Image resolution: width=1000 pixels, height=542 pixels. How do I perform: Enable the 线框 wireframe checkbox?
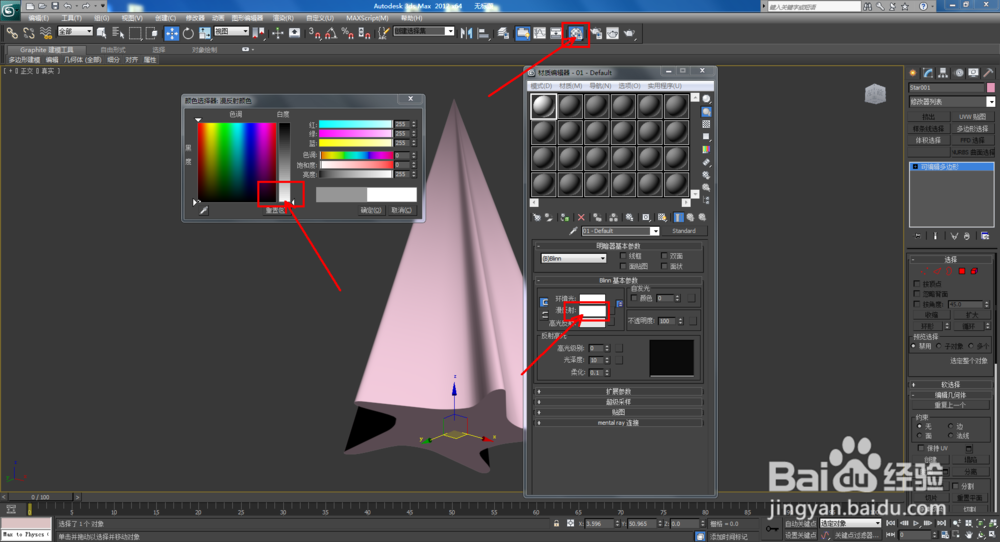623,256
